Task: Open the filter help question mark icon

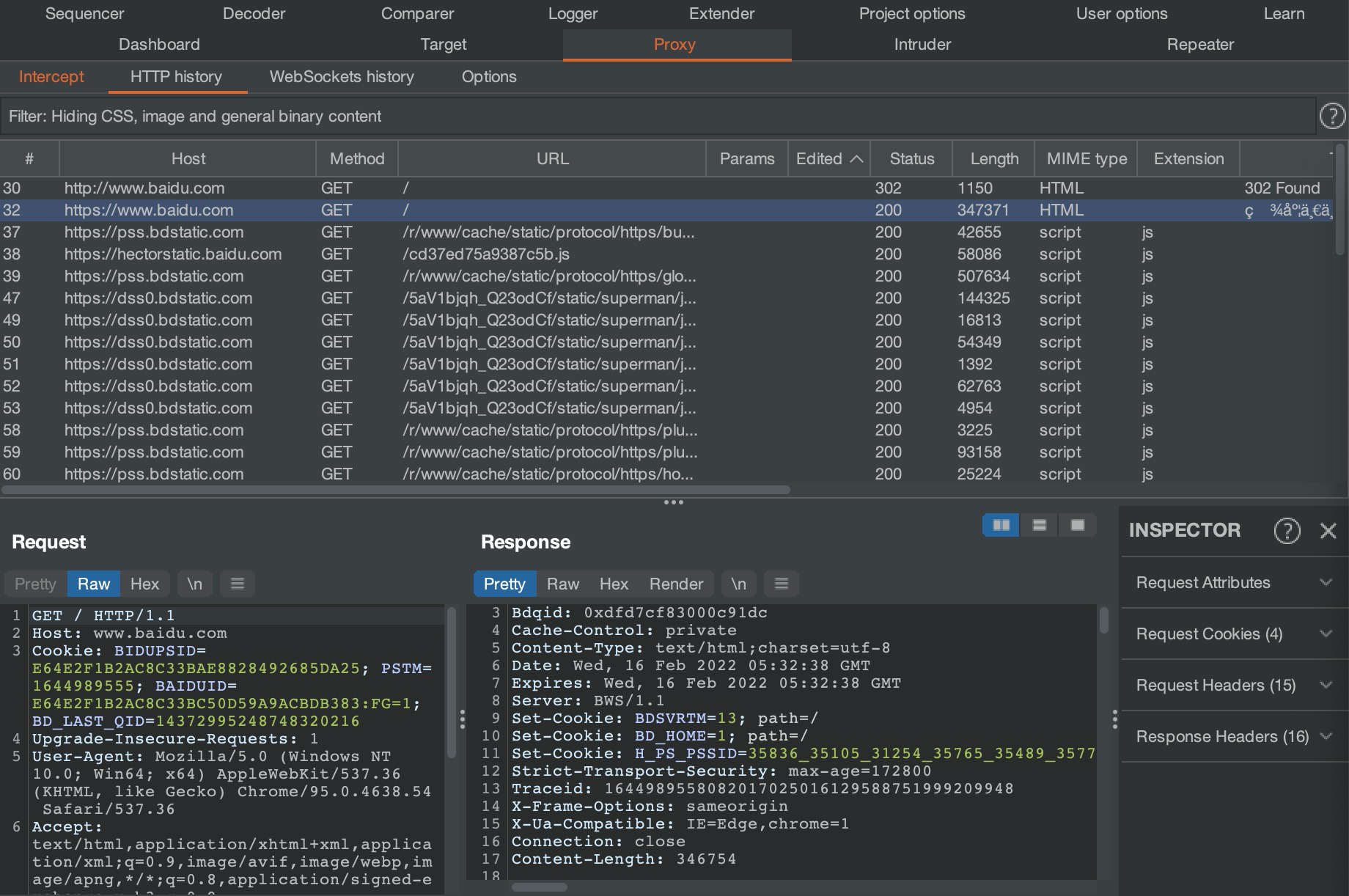Action: [x=1331, y=116]
